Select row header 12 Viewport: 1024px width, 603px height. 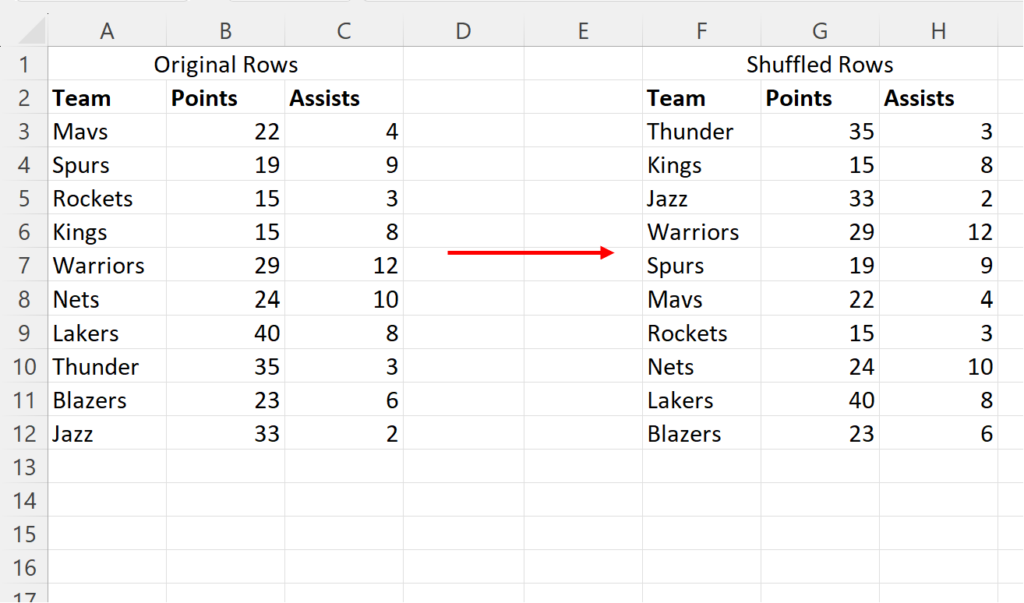click(24, 433)
